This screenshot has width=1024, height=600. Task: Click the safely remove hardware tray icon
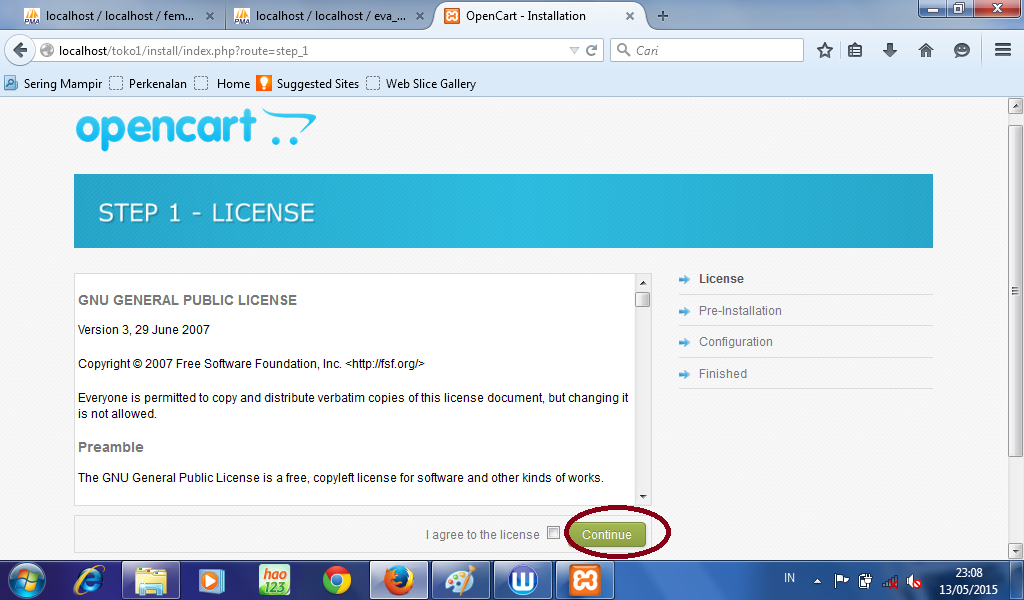pyautogui.click(x=865, y=580)
